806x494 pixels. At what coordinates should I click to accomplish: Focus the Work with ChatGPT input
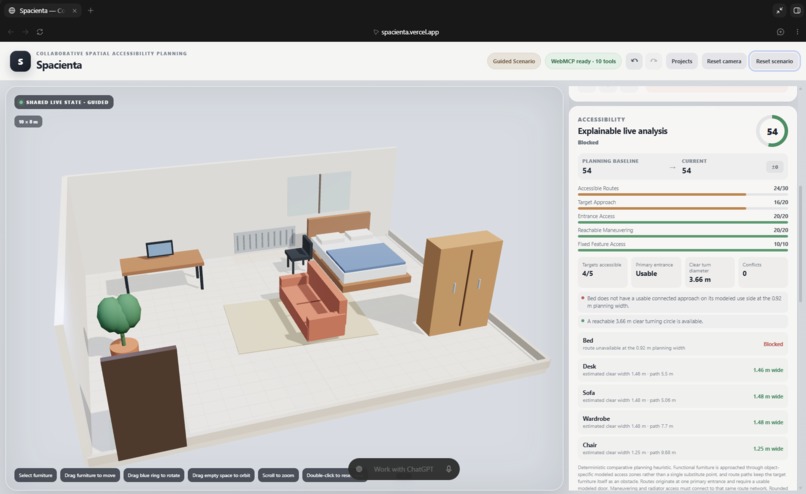pos(404,469)
